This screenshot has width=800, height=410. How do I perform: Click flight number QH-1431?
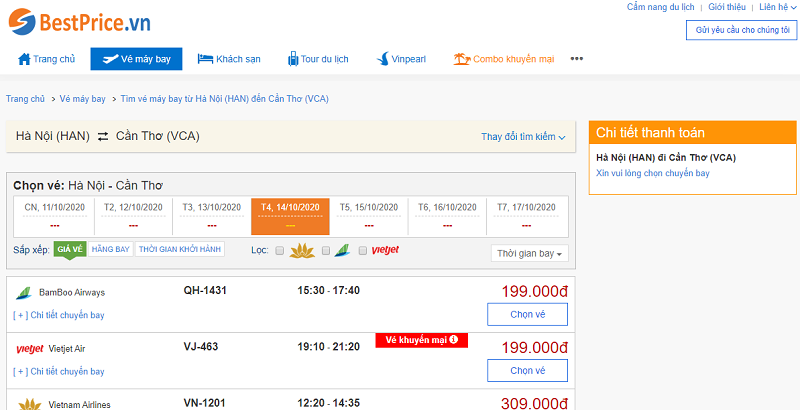click(205, 291)
